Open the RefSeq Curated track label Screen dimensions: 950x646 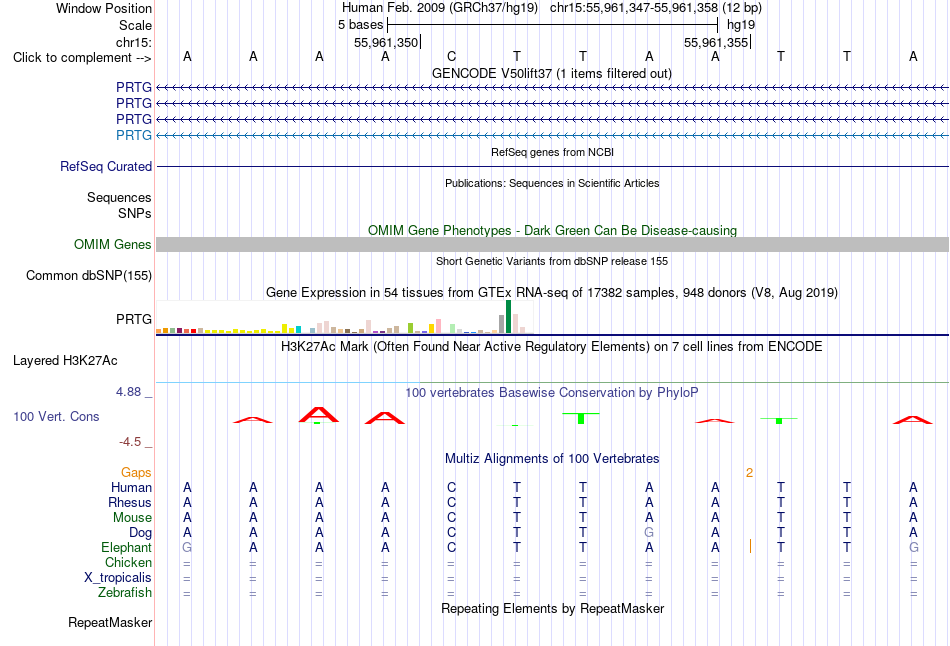click(105, 167)
